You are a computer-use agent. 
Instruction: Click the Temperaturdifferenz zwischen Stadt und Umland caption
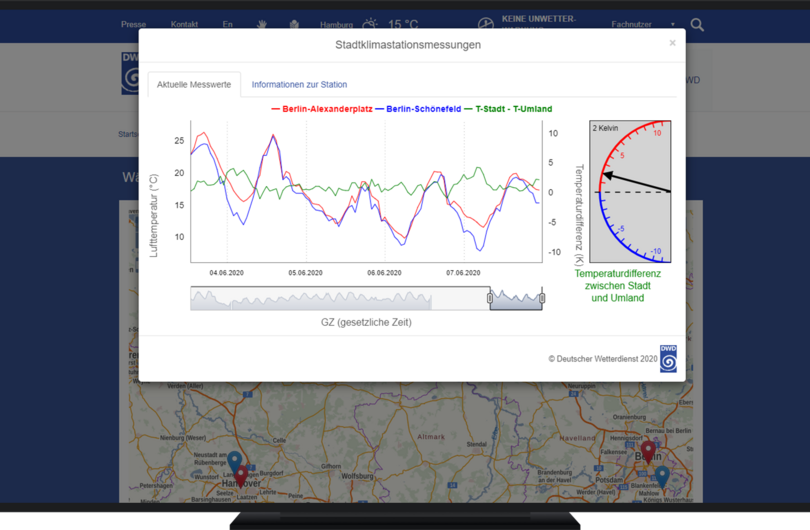pos(617,286)
